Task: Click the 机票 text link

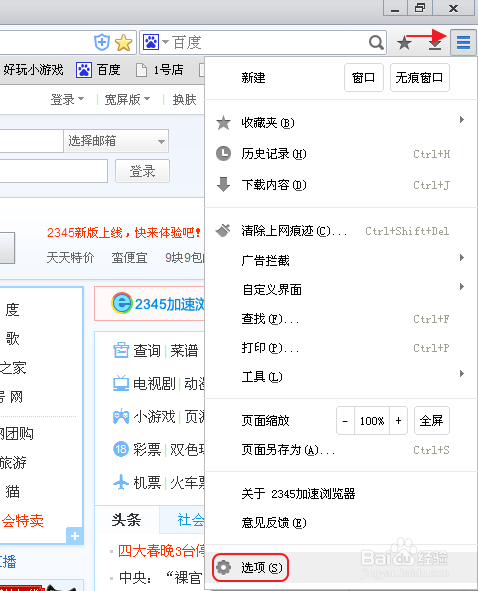Action: tap(147, 482)
